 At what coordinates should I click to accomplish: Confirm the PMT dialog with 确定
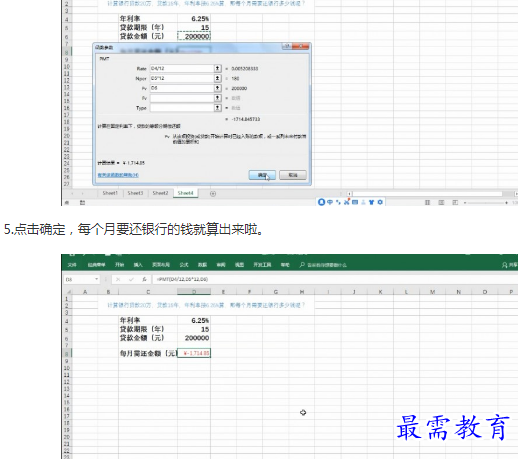click(262, 175)
